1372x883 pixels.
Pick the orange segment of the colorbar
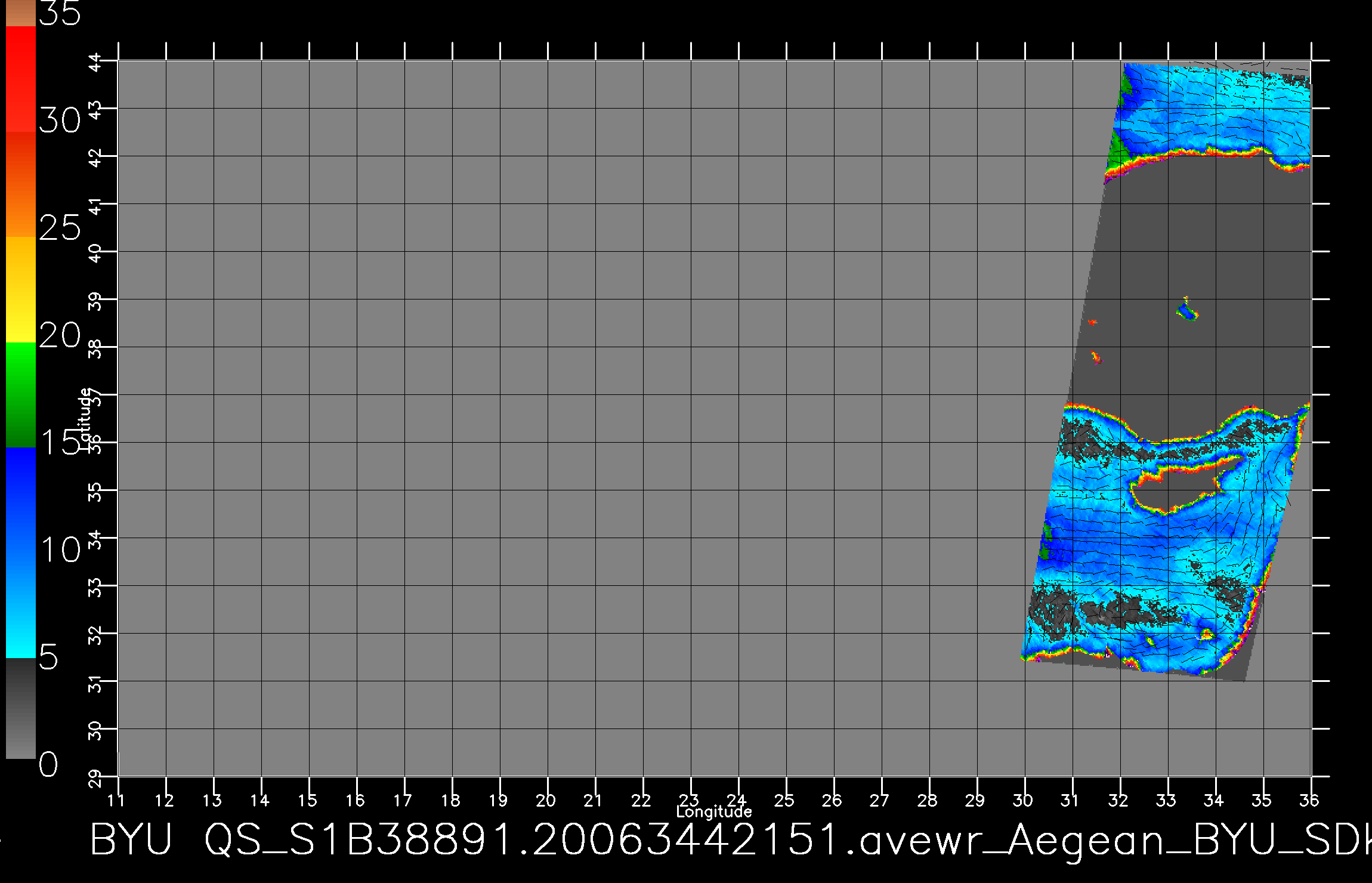[21, 184]
